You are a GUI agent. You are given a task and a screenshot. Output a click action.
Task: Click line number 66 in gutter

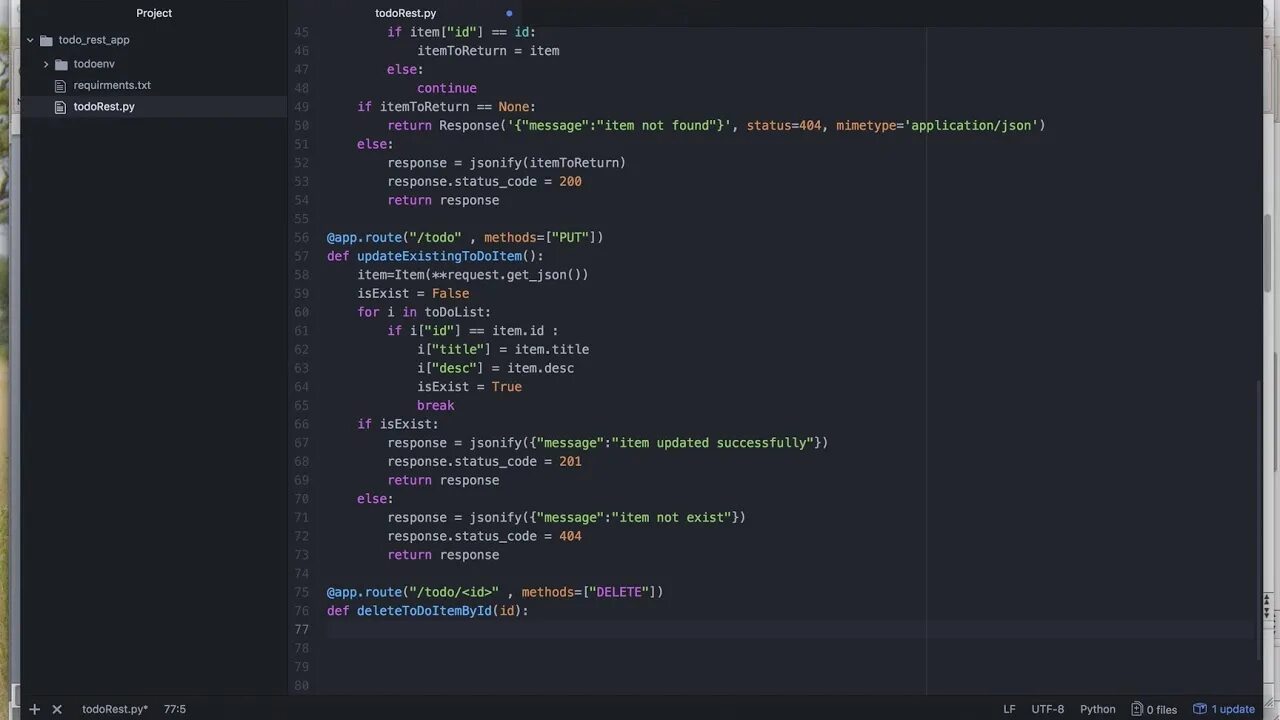pos(301,424)
